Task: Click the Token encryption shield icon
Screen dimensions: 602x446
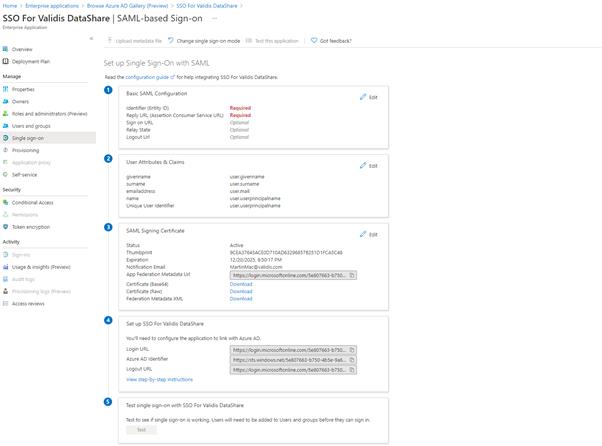Action: 5,227
